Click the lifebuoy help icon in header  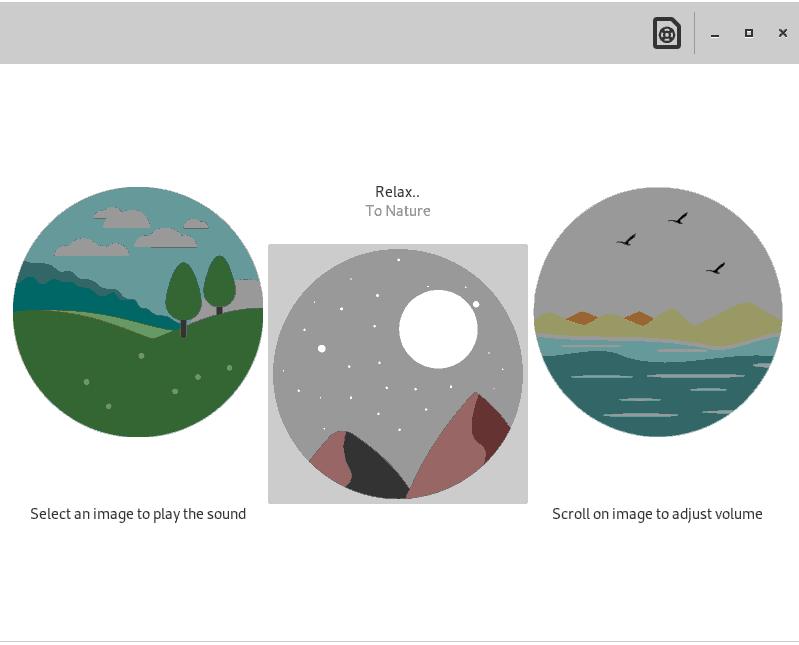click(667, 33)
